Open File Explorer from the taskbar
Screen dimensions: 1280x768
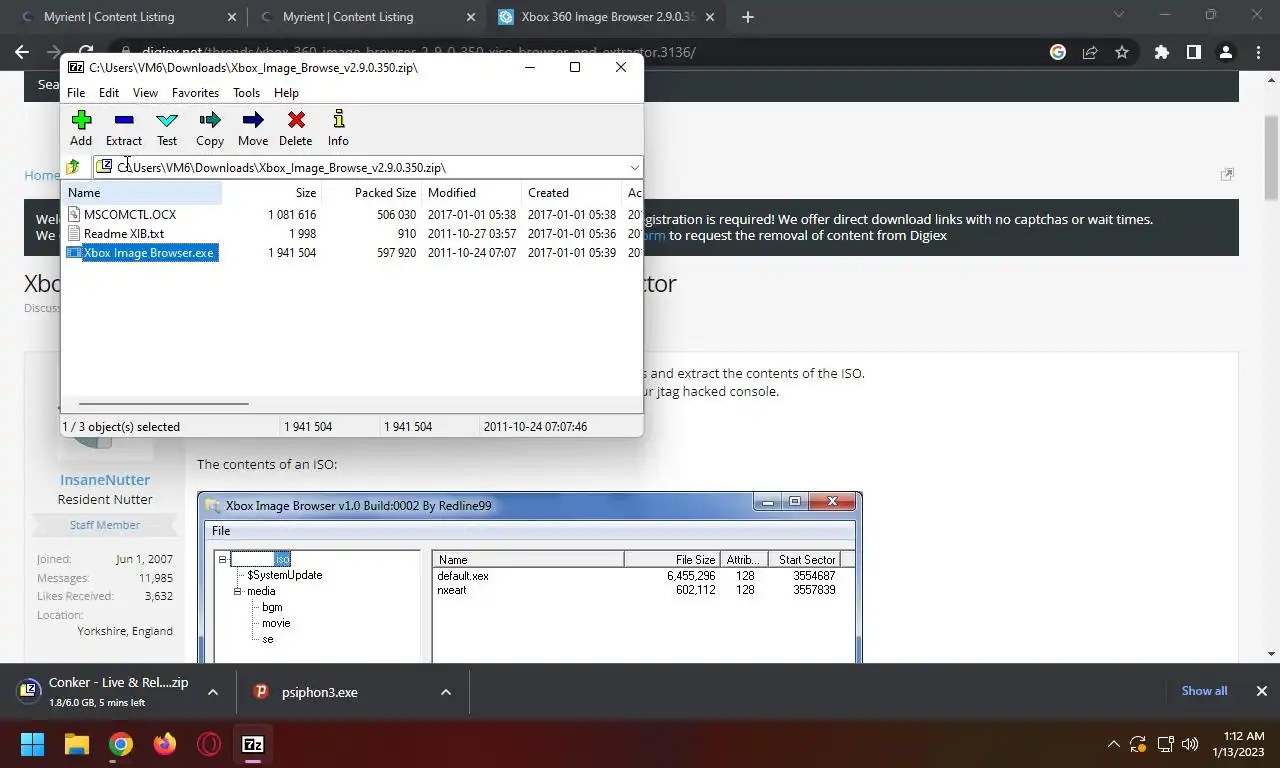77,744
